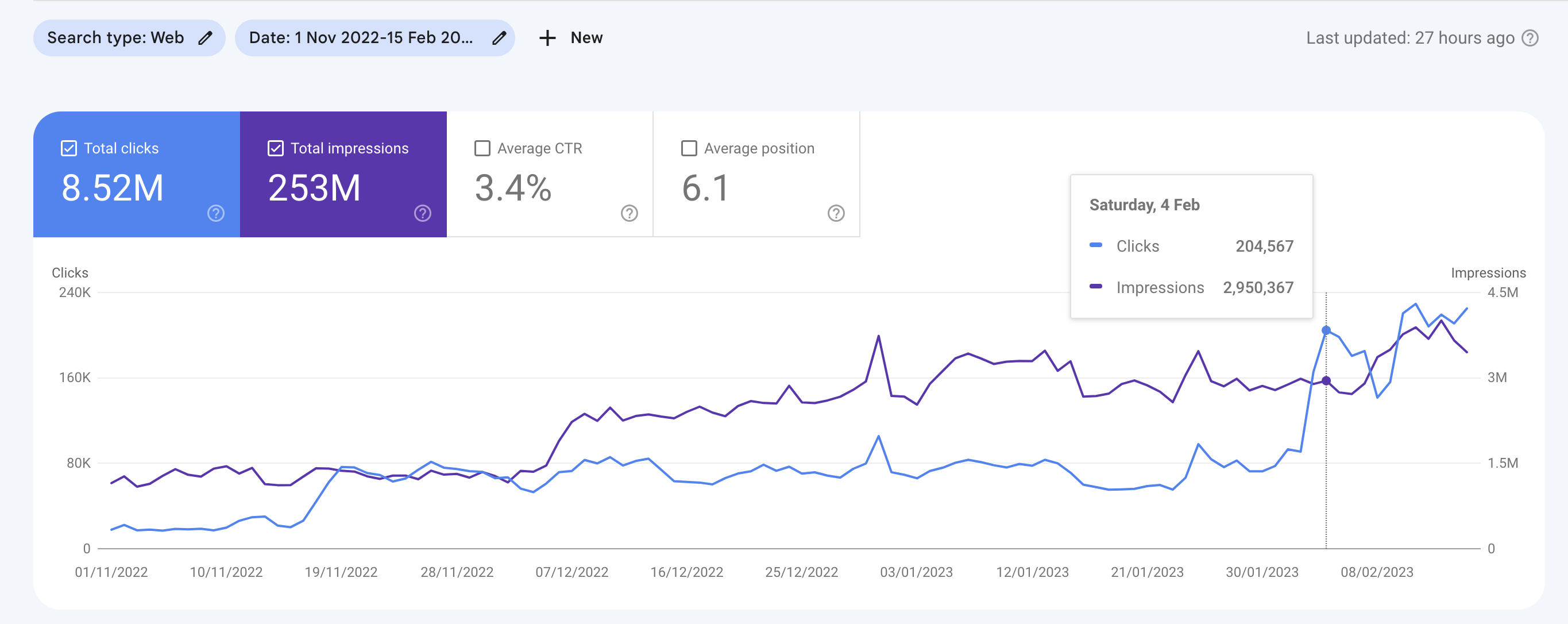This screenshot has height=624, width=1568.
Task: Click the blue clicks data point marker
Action: point(1326,330)
